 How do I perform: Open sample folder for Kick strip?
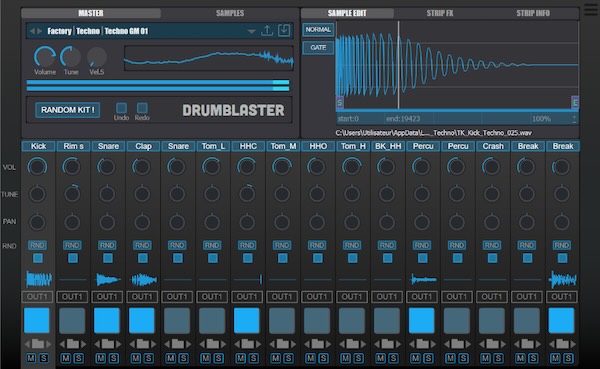pos(38,344)
